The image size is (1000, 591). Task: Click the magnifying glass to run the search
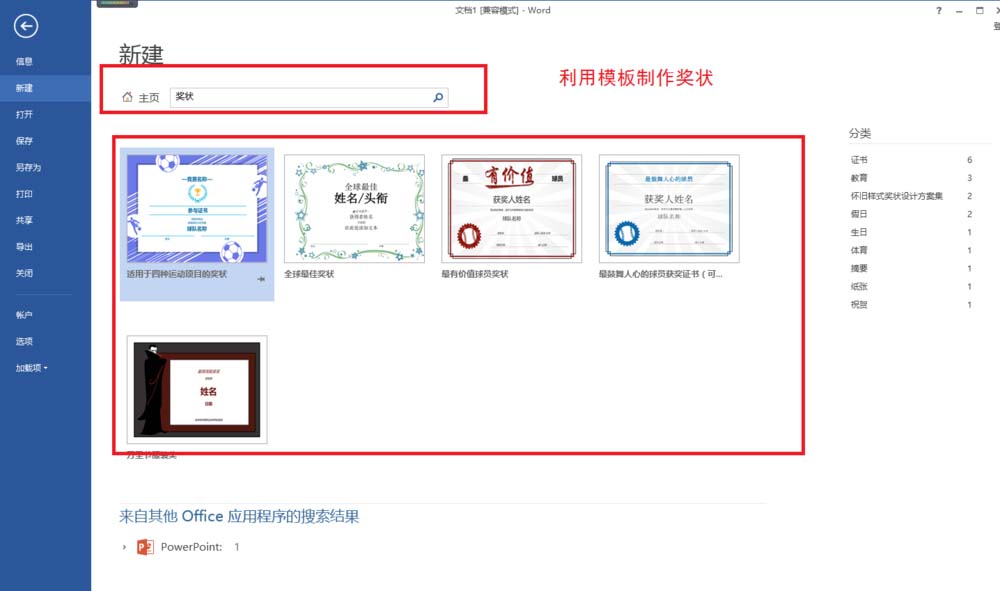[x=437, y=97]
